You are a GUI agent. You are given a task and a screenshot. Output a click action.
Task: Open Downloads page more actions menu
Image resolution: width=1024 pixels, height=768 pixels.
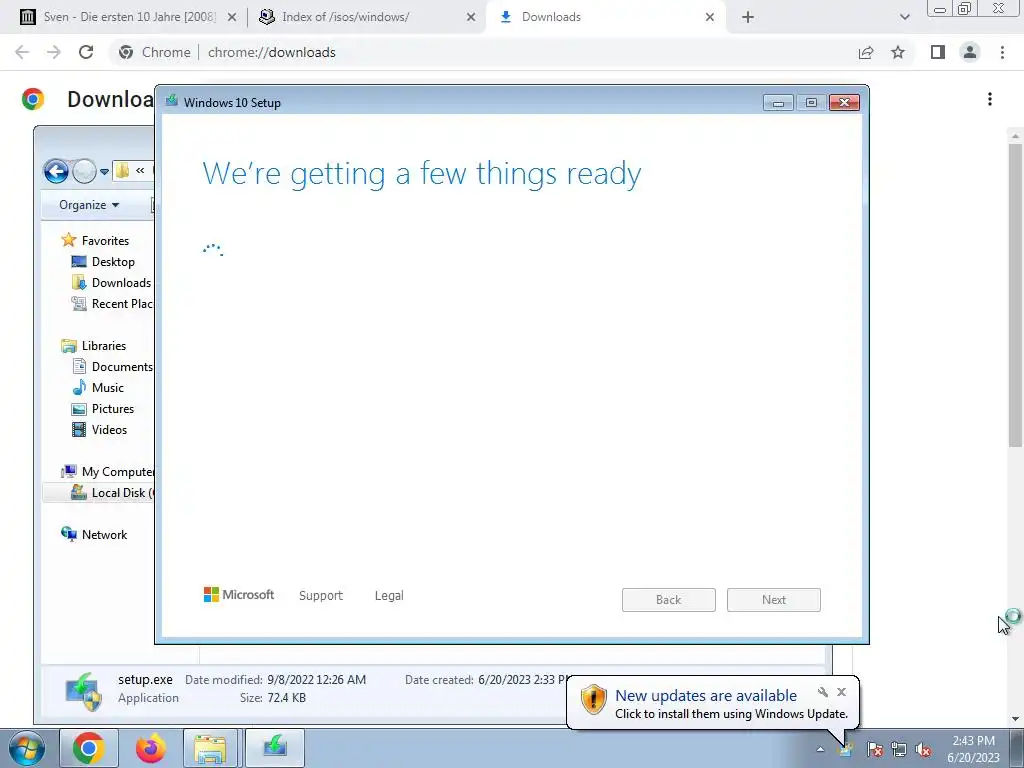tap(990, 99)
